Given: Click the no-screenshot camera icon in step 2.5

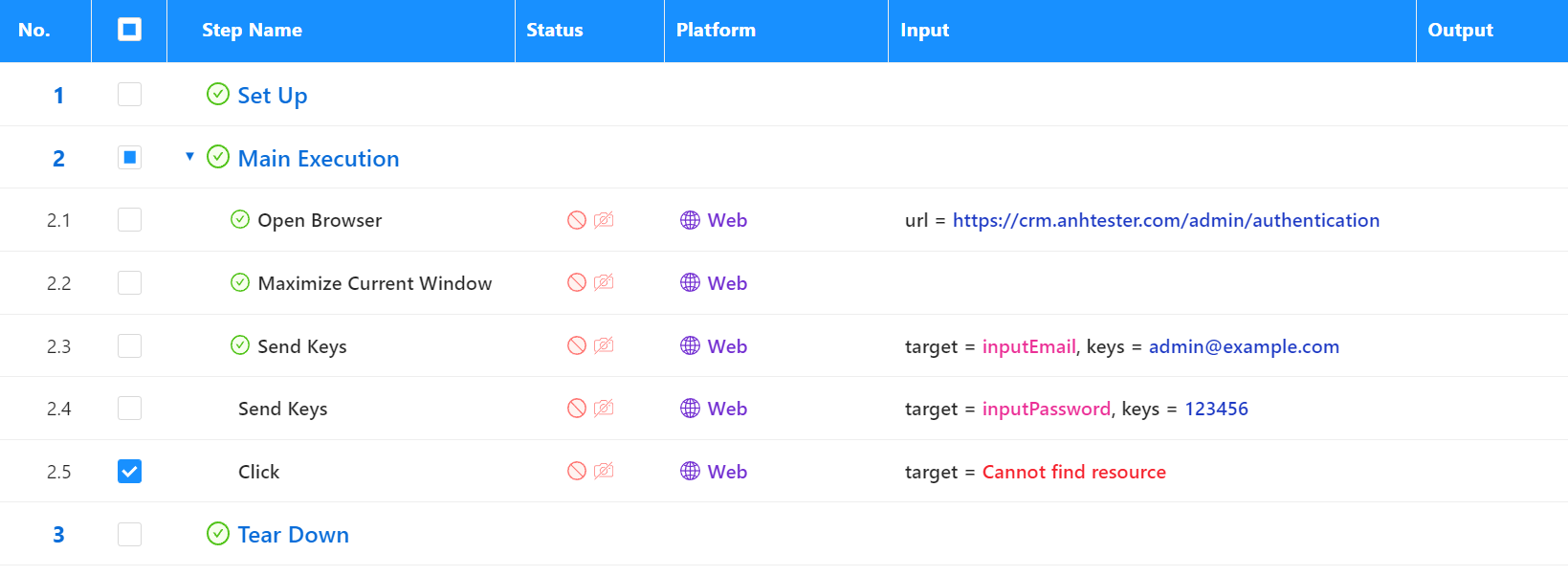Looking at the screenshot, I should [604, 472].
